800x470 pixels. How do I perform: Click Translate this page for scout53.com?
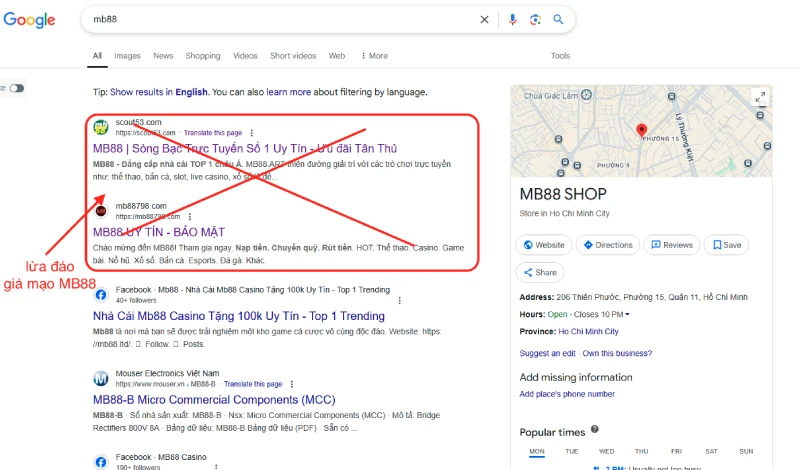pyautogui.click(x=213, y=133)
